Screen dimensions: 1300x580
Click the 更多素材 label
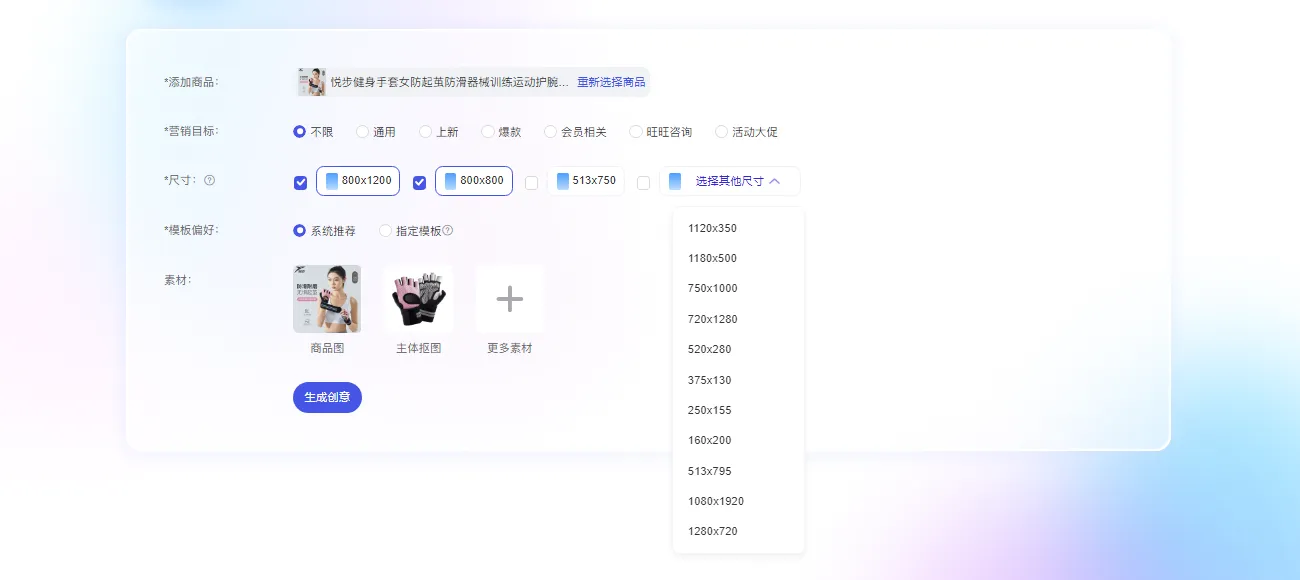[510, 348]
